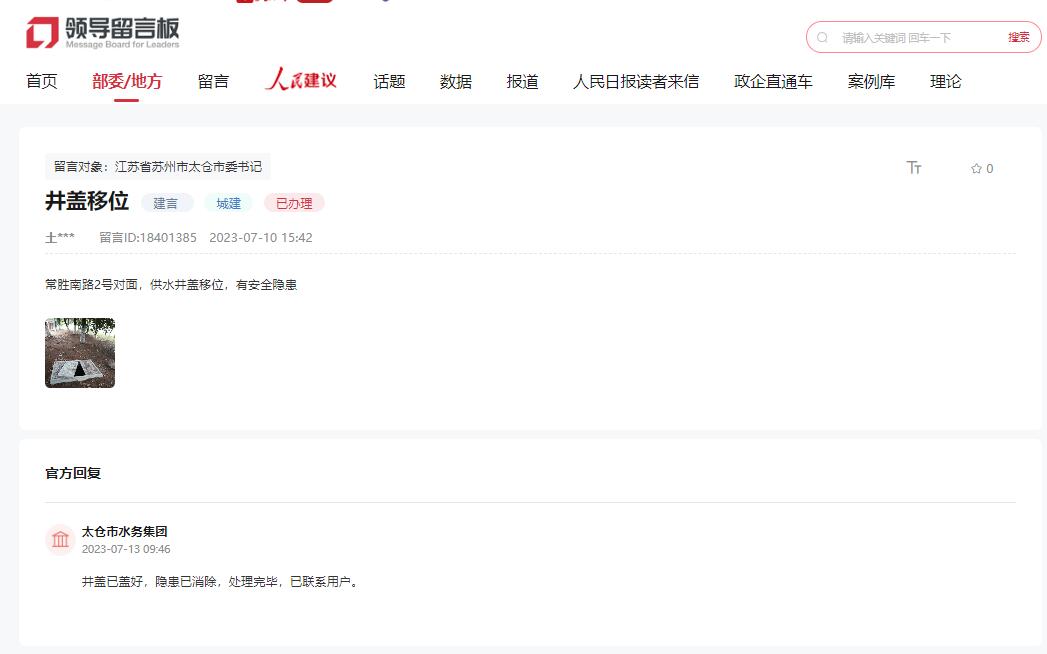Click the 建言 category tag
Viewport: 1047px width, 654px height.
pyautogui.click(x=166, y=203)
